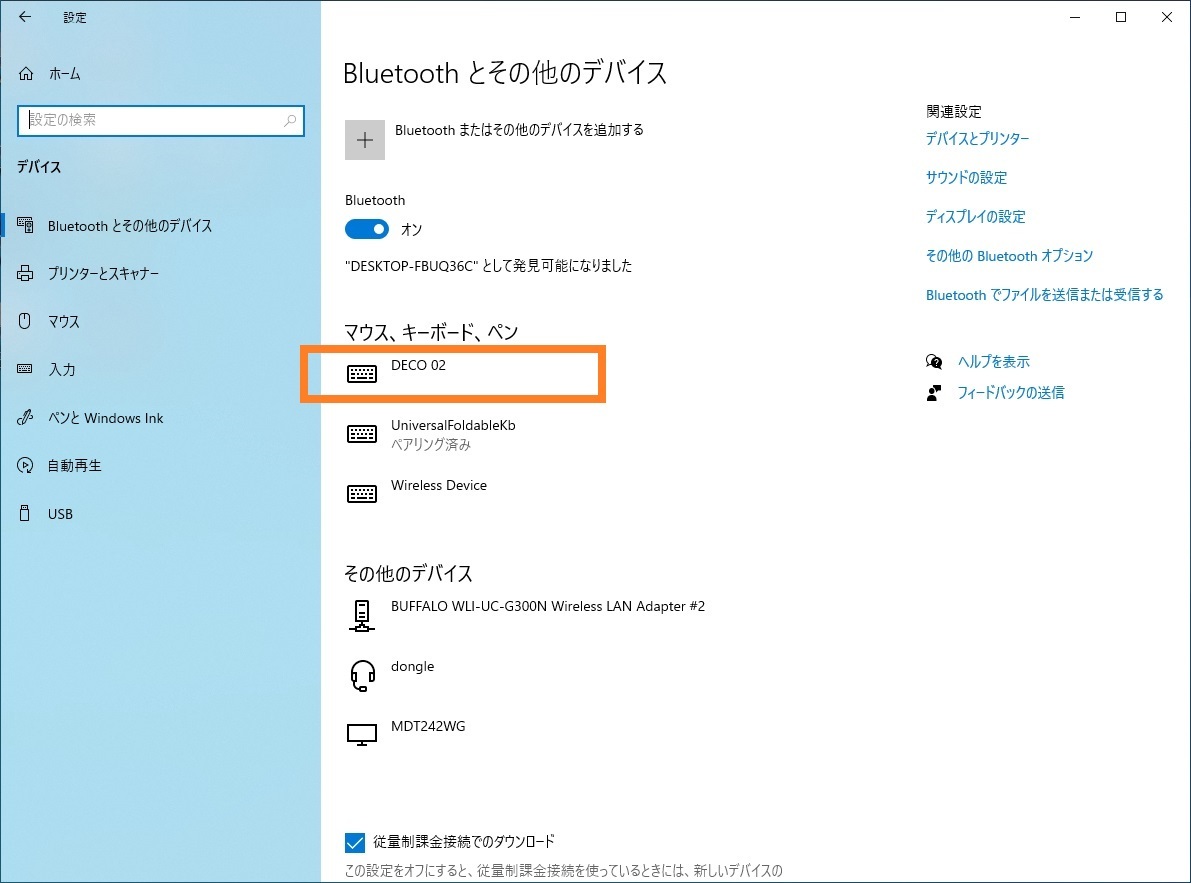Image resolution: width=1191 pixels, height=883 pixels.
Task: Open the ホーム home page
Action: click(x=65, y=74)
